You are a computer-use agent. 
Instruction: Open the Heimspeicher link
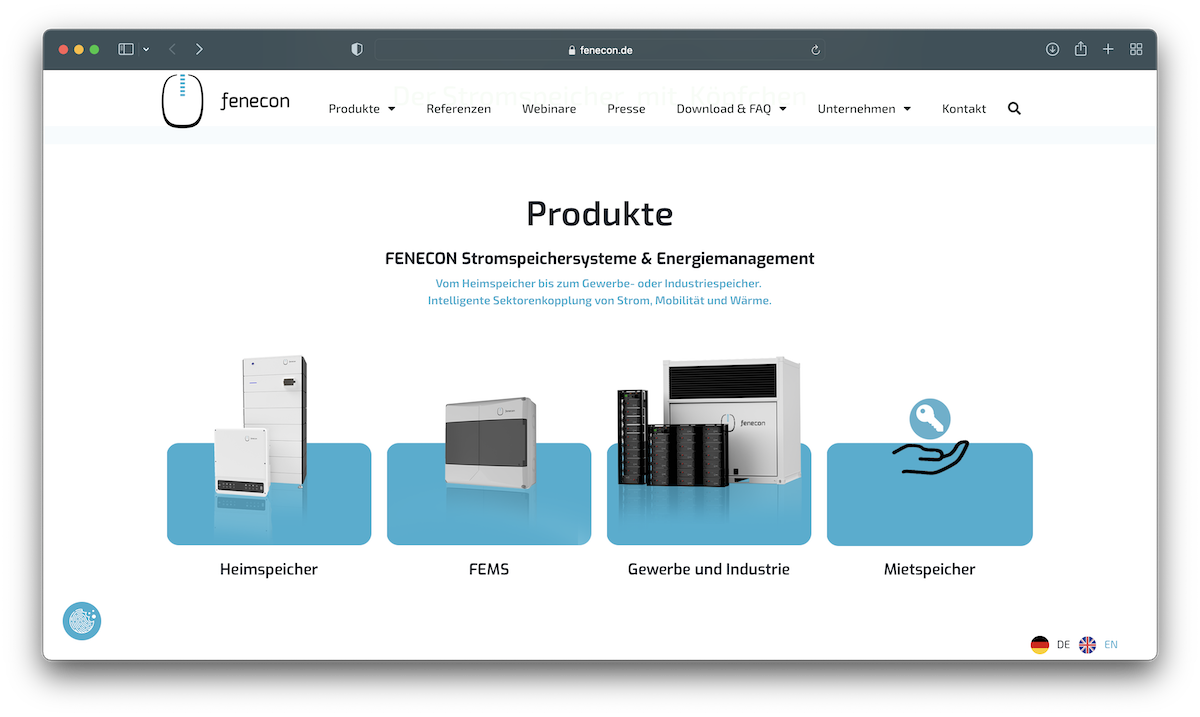tap(269, 569)
